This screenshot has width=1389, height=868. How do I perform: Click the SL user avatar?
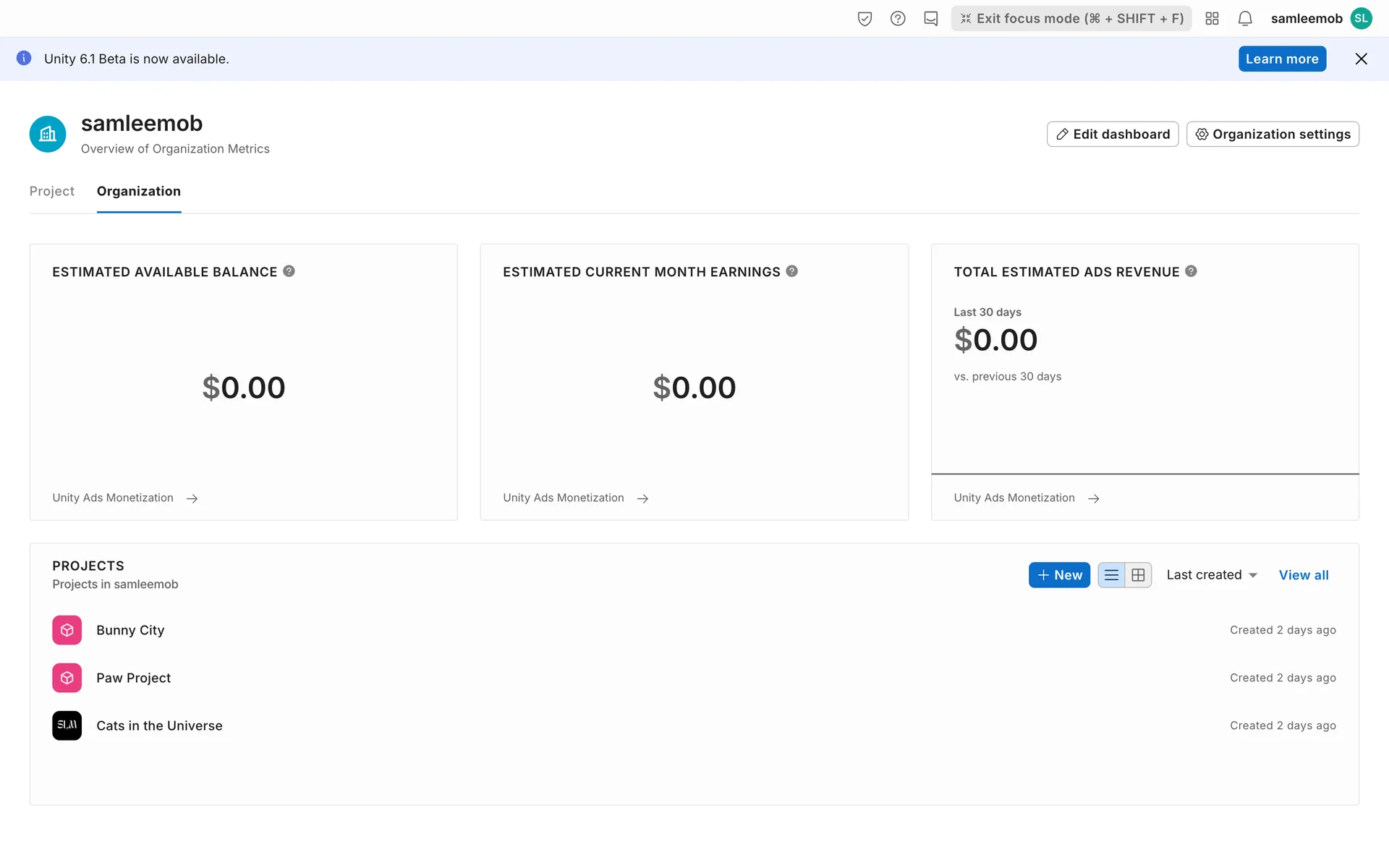1362,19
